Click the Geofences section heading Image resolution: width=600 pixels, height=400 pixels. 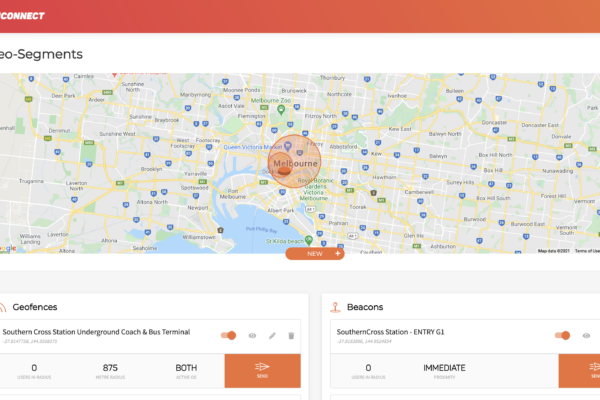coord(35,307)
